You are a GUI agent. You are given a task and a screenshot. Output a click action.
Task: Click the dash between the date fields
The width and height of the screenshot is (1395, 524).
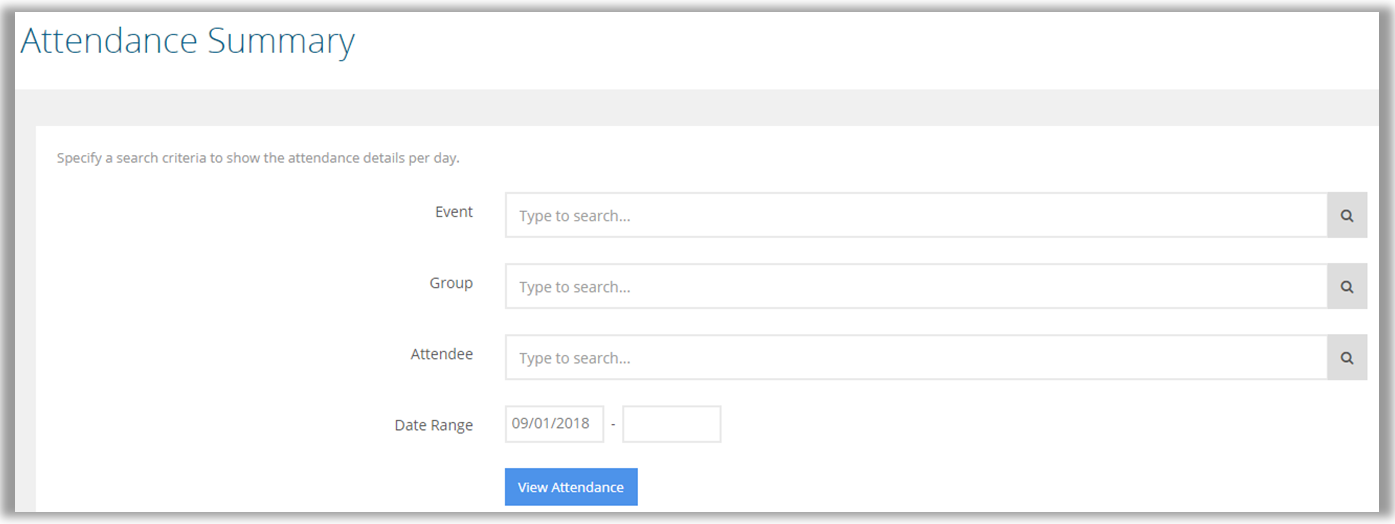(x=613, y=425)
